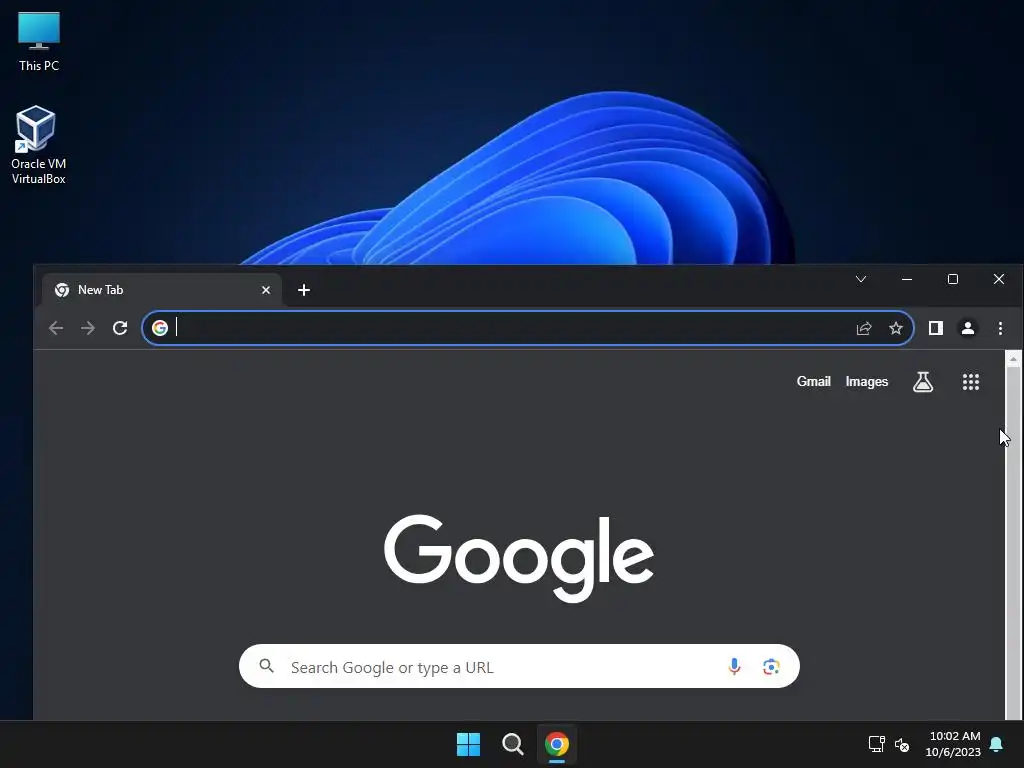This screenshot has height=768, width=1024.
Task: Open the Chrome side panel
Action: tap(936, 328)
